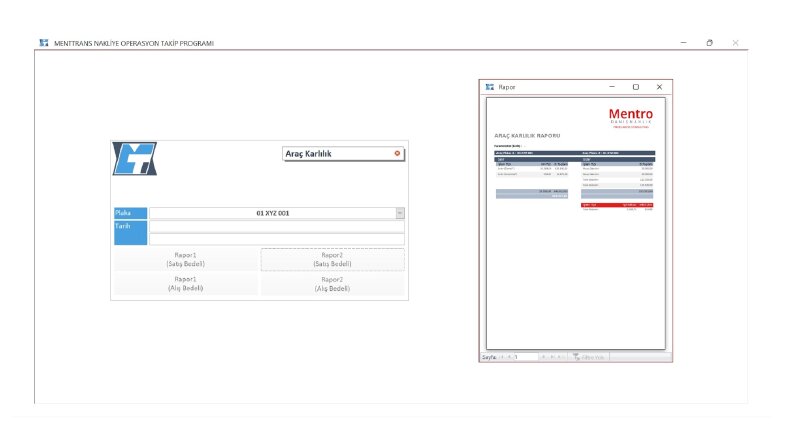Click the Rapor window's title bar icon

pyautogui.click(x=490, y=87)
